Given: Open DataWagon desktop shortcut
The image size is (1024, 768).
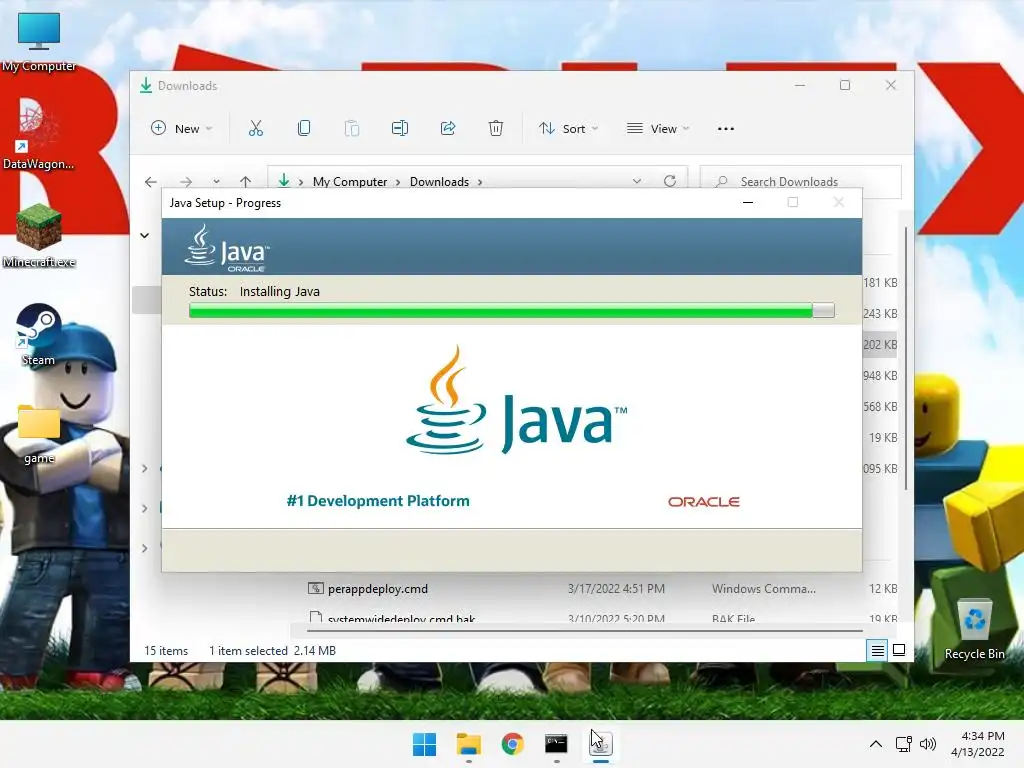Looking at the screenshot, I should point(38,134).
